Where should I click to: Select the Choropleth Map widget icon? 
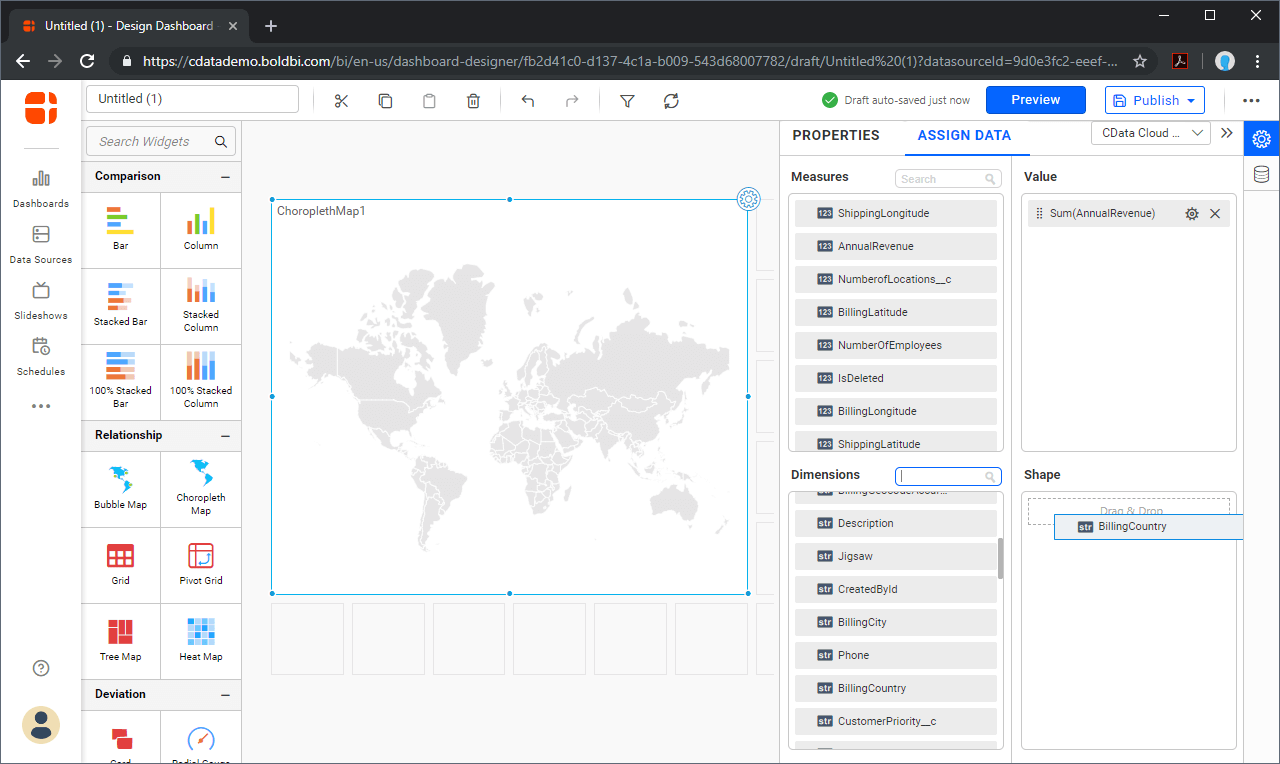coord(201,488)
